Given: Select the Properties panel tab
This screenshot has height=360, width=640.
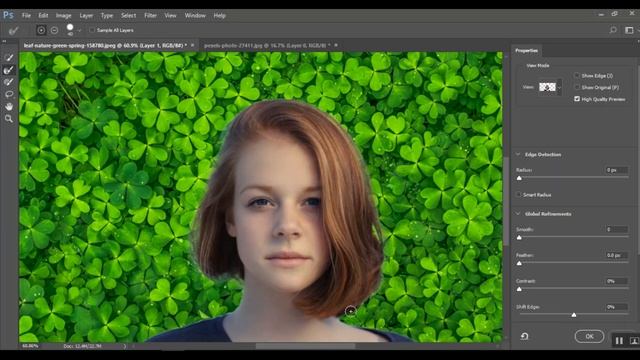Looking at the screenshot, I should coord(527,51).
